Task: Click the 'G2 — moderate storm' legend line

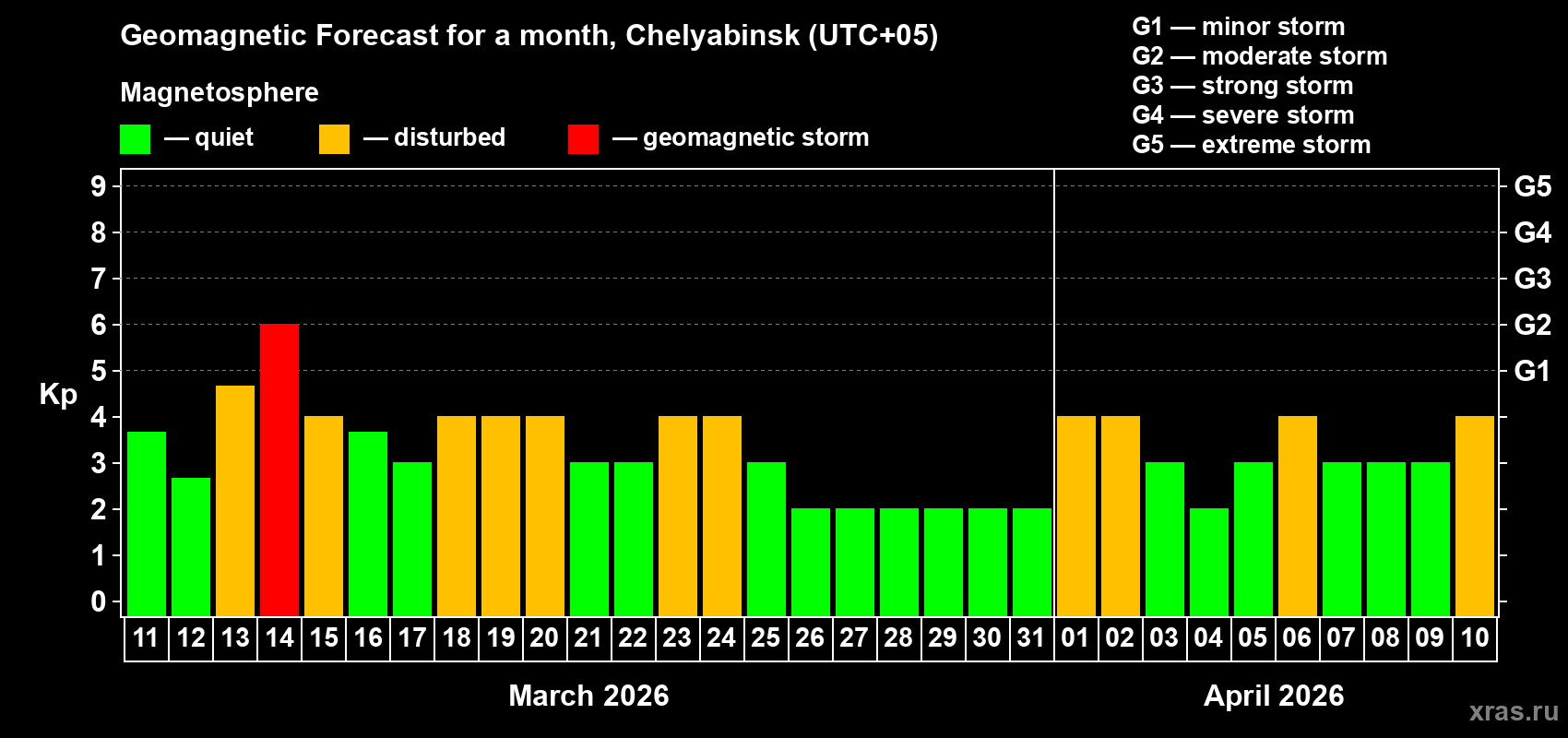Action: [1260, 56]
